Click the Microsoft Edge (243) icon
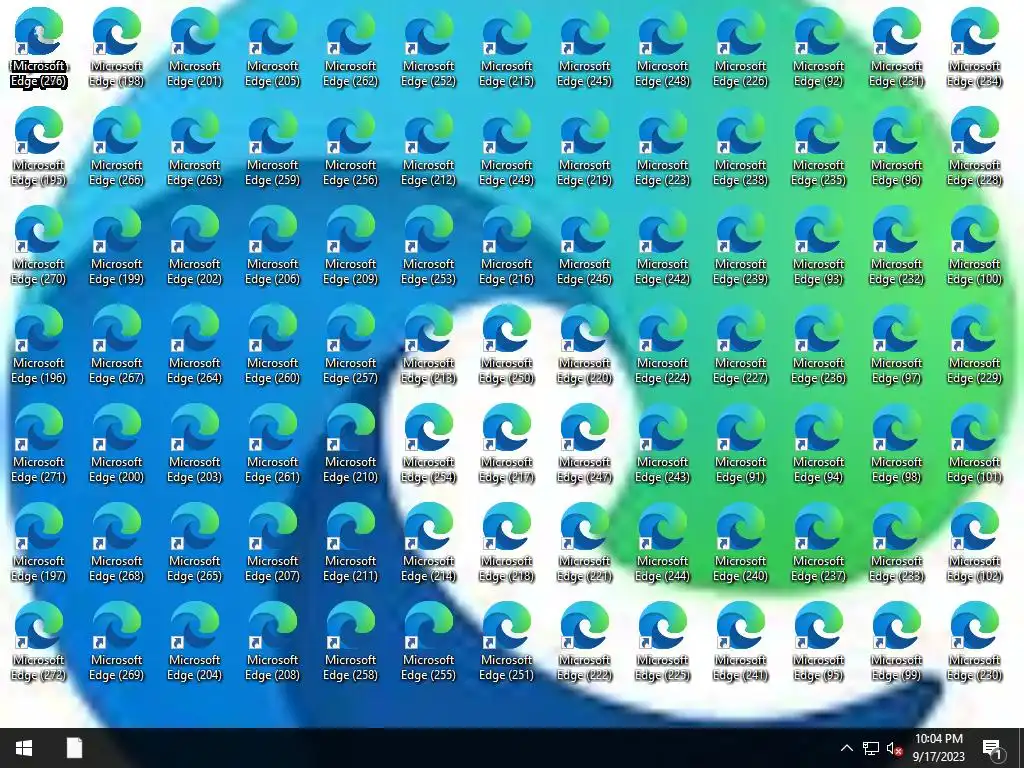This screenshot has height=768, width=1024. pos(662,443)
